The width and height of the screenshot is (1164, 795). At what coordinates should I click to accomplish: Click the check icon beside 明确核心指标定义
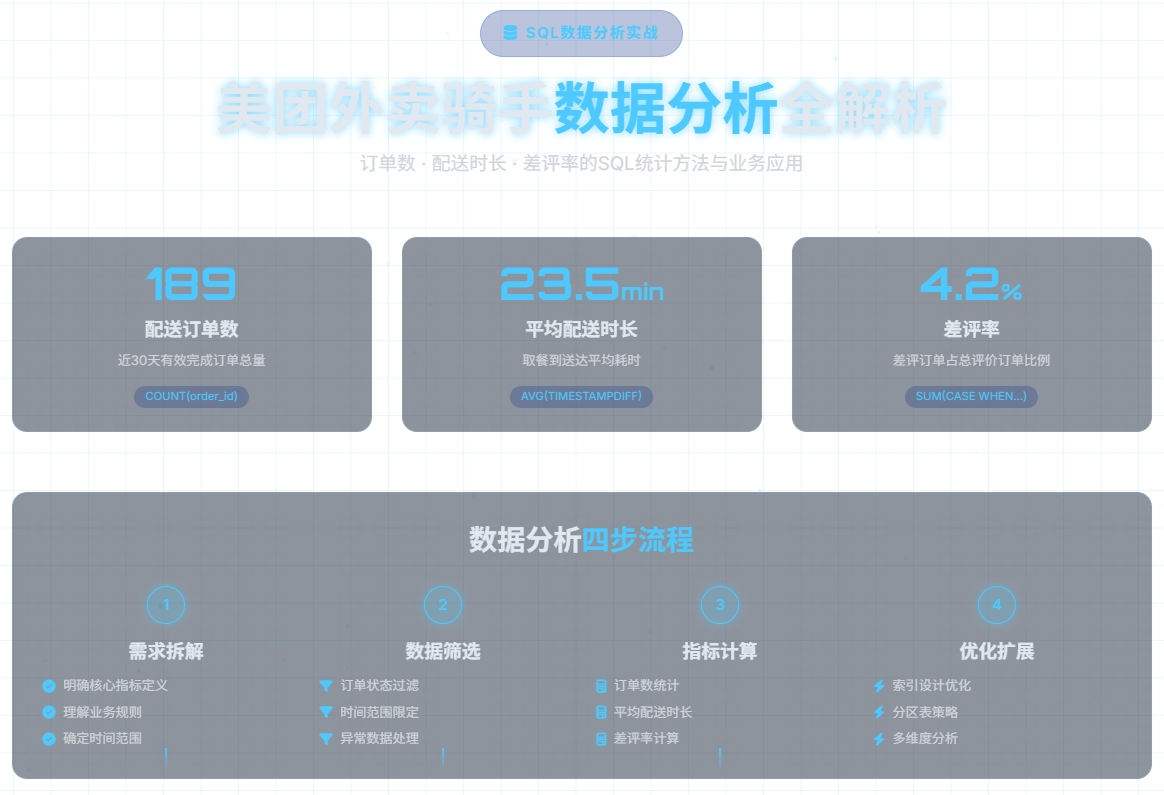click(x=49, y=686)
